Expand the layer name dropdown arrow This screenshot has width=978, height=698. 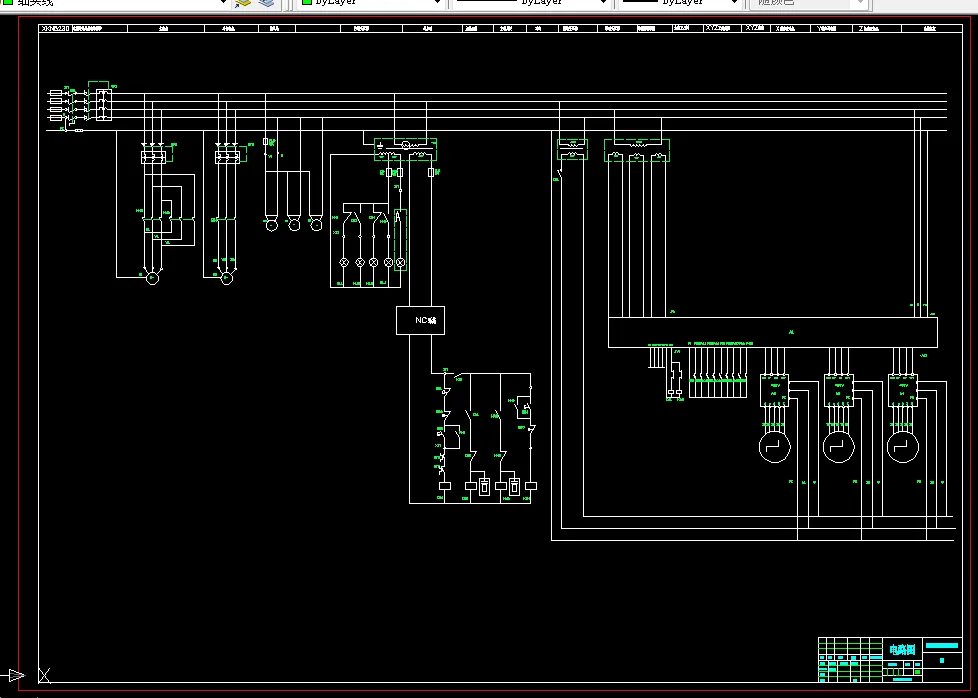223,2
